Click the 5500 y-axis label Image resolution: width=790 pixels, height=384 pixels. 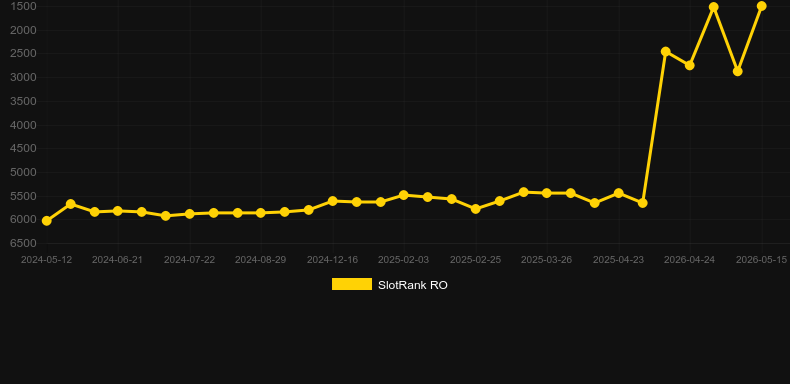23,196
